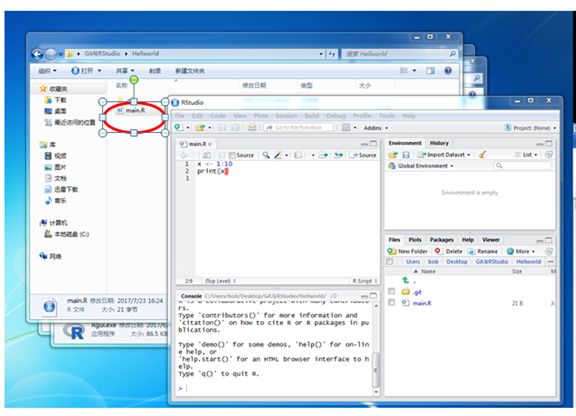Click the New Folder button

407,251
